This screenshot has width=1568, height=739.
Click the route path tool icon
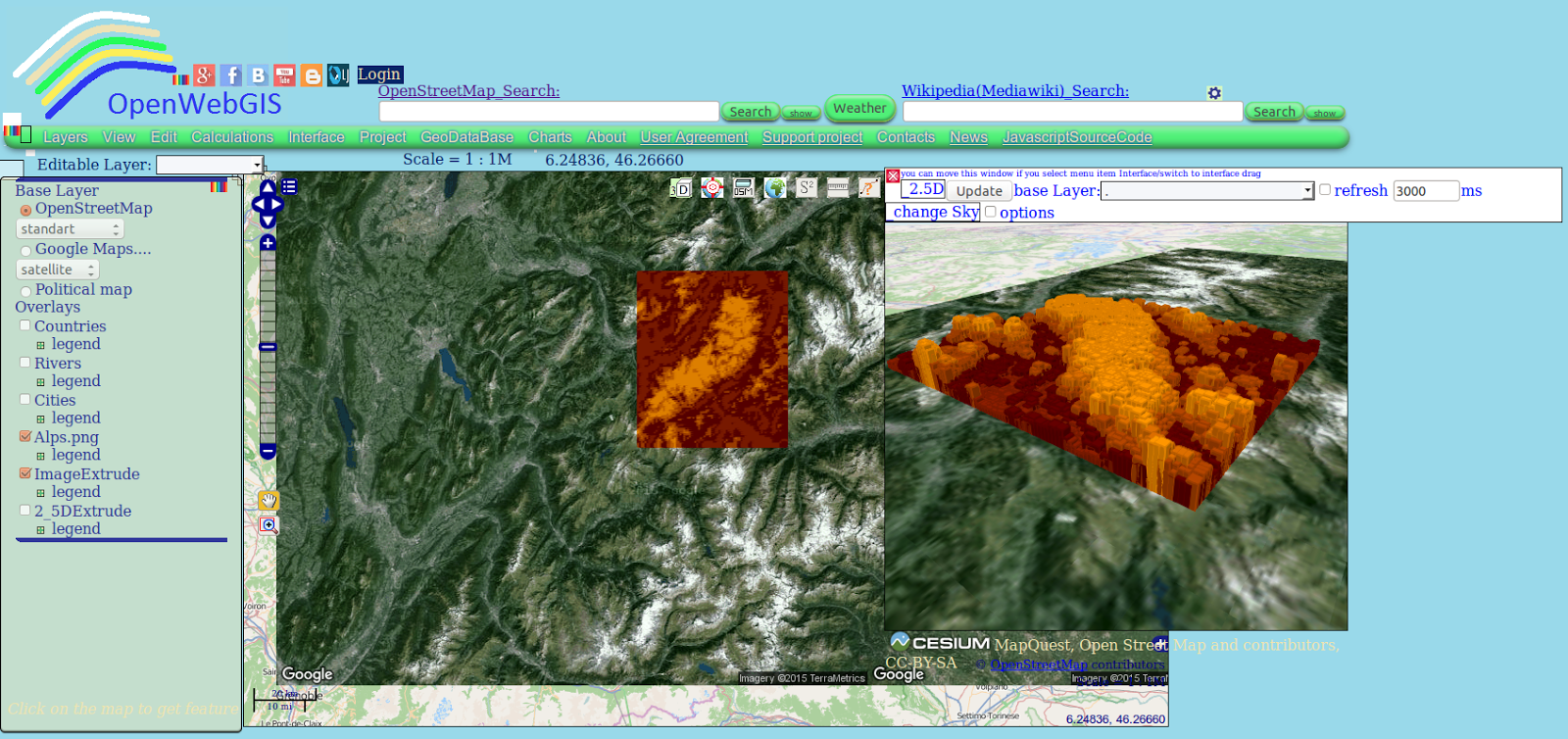coord(869,188)
